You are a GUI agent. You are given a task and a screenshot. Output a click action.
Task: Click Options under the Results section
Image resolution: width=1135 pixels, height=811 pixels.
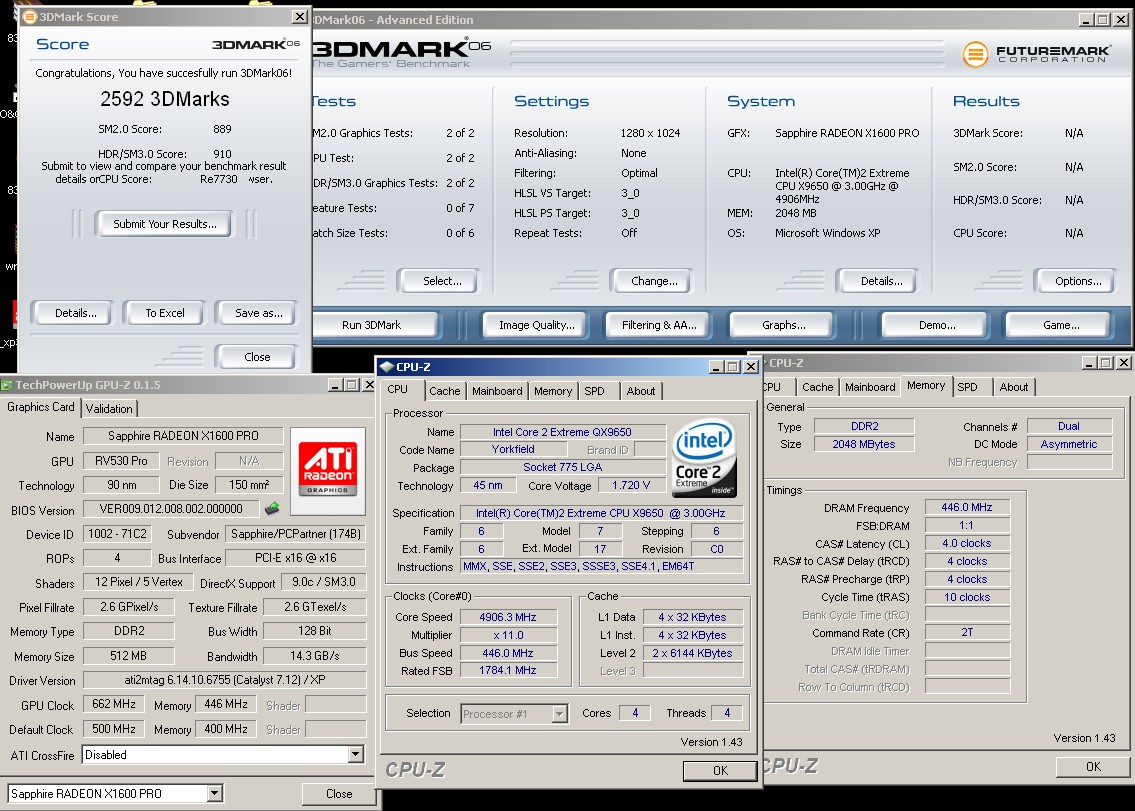[1078, 281]
